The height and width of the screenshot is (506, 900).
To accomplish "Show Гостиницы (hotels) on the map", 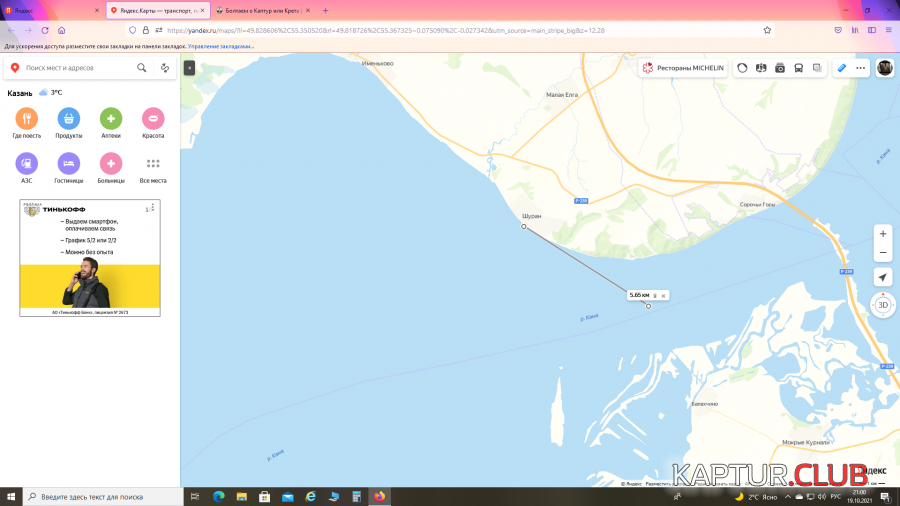I will 69,164.
